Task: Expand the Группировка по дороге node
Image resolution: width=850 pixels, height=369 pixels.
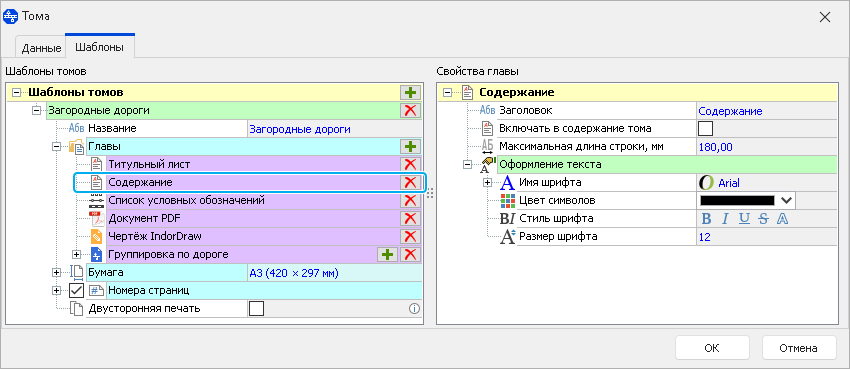Action: (76, 254)
